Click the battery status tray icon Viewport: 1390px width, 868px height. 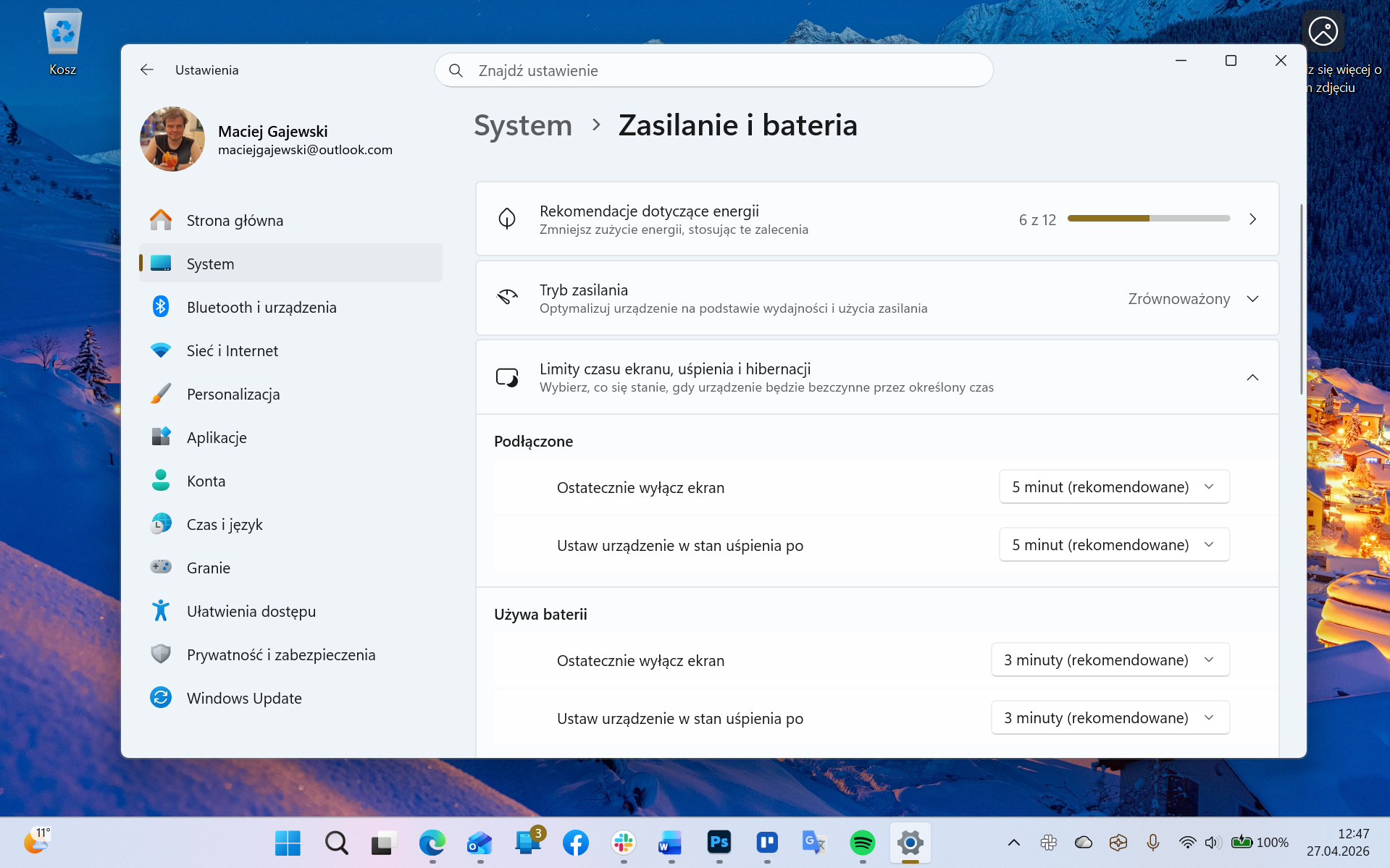(1242, 842)
